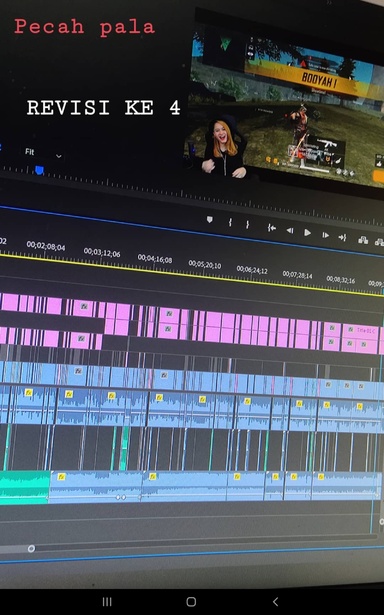Step forward one frame
The width and height of the screenshot is (384, 615).
[x=325, y=235]
